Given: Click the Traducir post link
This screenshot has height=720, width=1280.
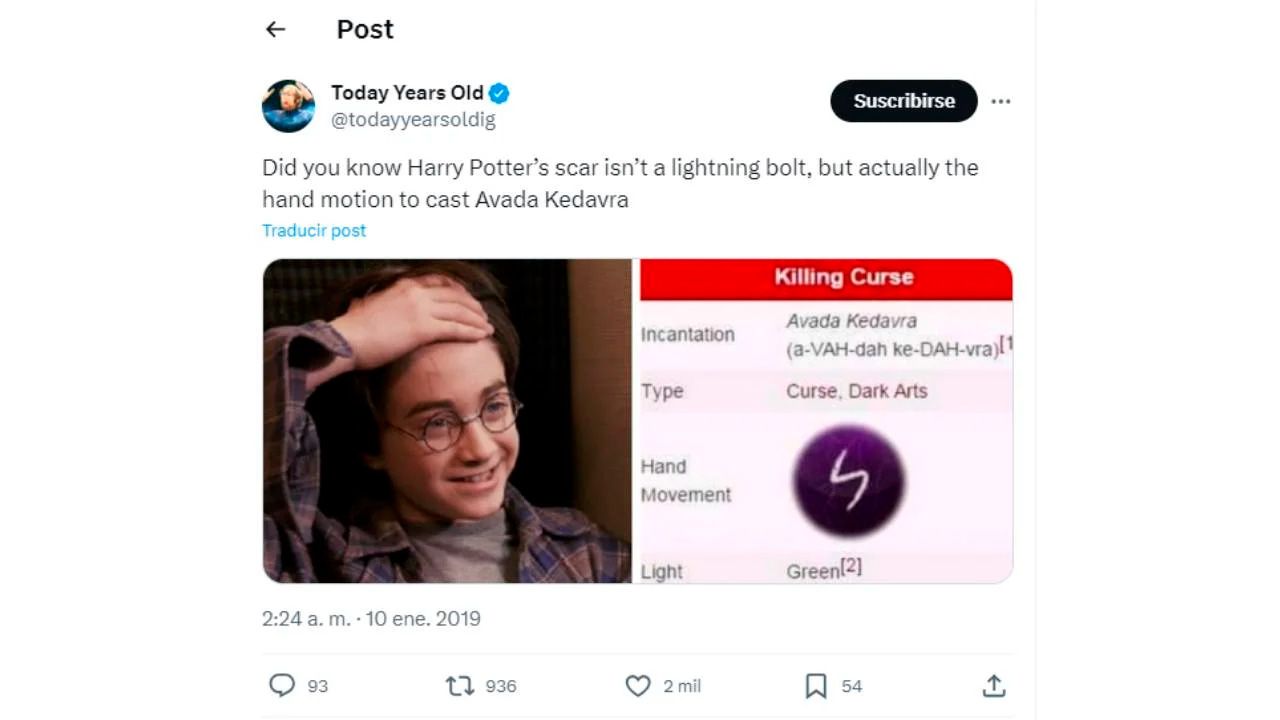Looking at the screenshot, I should (x=314, y=231).
